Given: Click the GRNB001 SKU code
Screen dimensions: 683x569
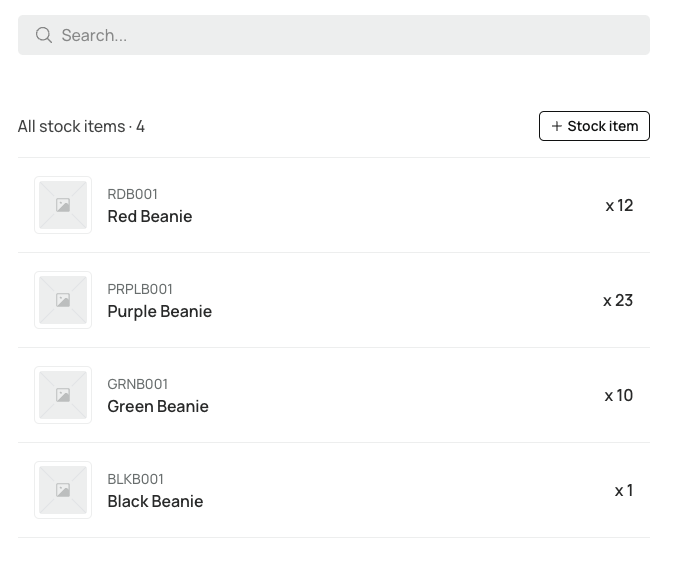Looking at the screenshot, I should 137,384.
